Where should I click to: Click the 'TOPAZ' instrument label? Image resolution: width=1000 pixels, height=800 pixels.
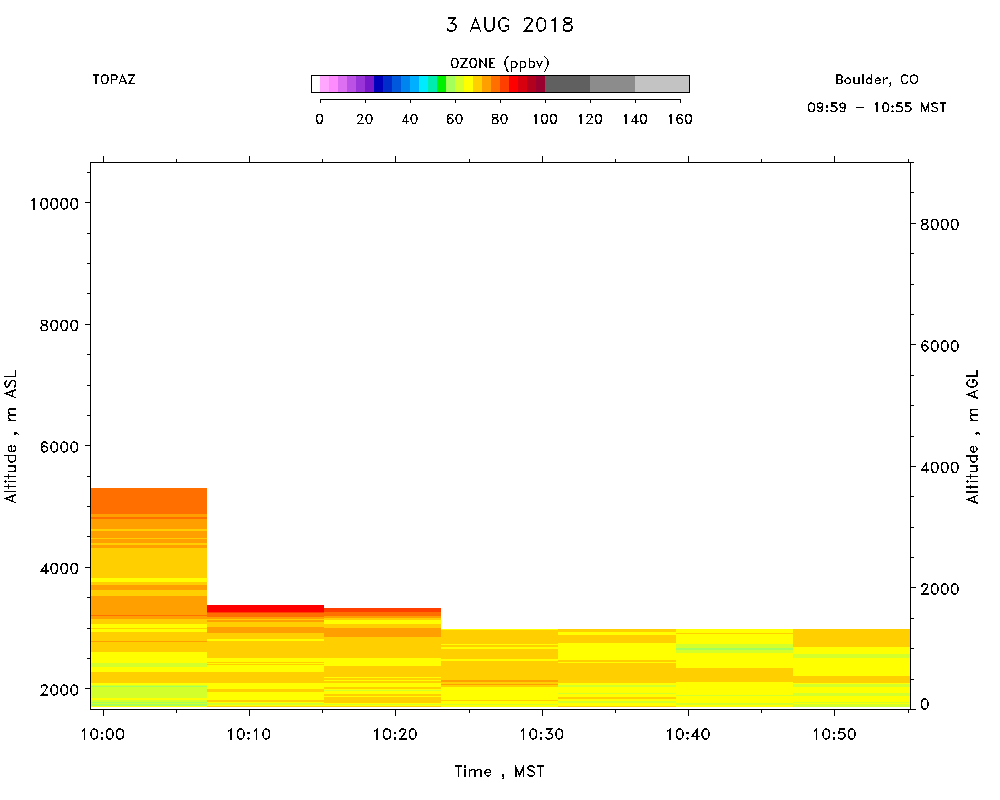tap(114, 80)
